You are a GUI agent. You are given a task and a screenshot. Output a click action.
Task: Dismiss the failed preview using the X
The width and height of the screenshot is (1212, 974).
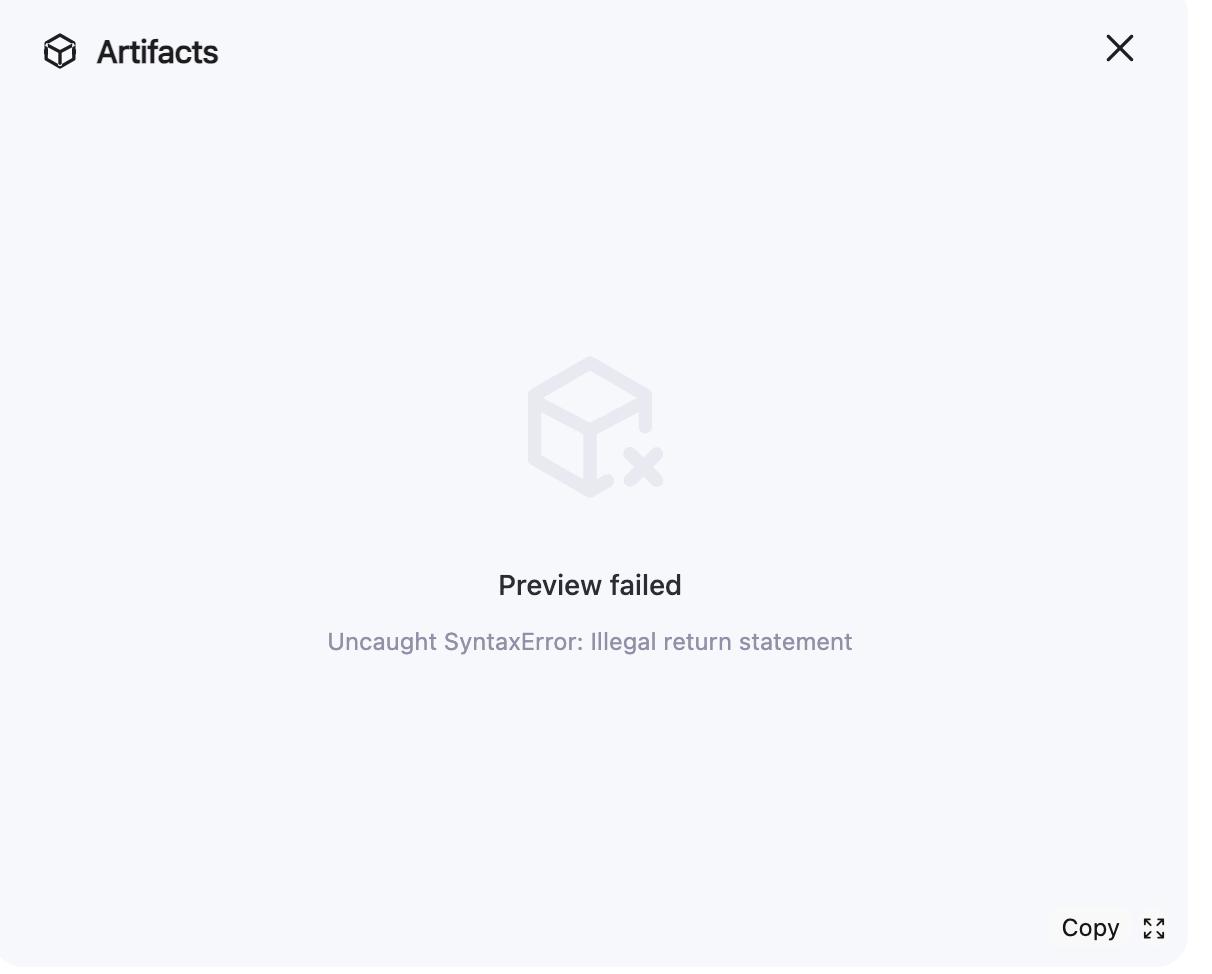(1120, 48)
